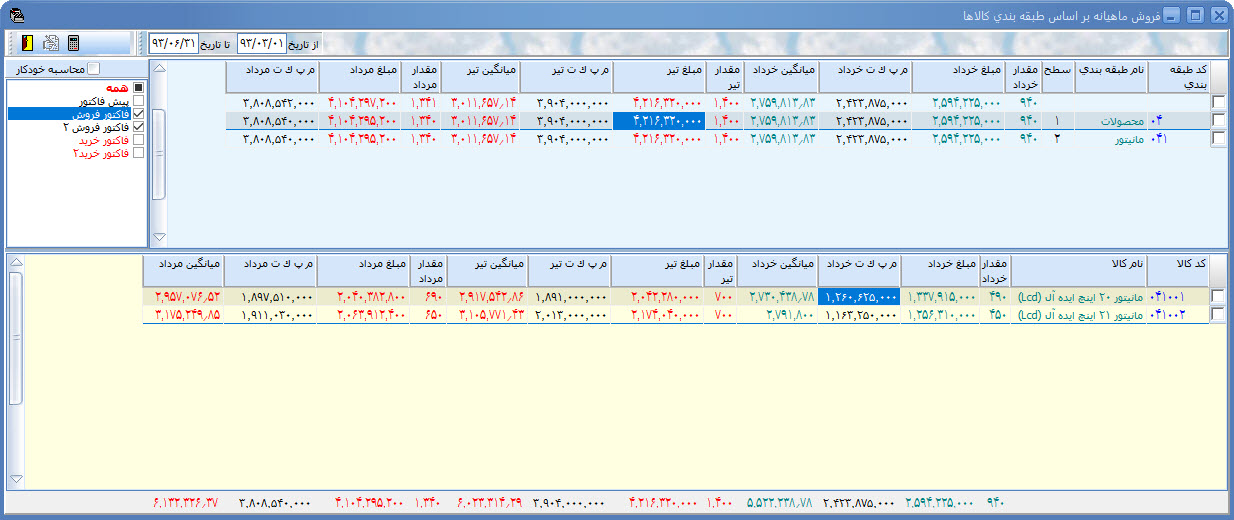Click the exit door icon in toolbar
1234x520 pixels.
[x=27, y=43]
